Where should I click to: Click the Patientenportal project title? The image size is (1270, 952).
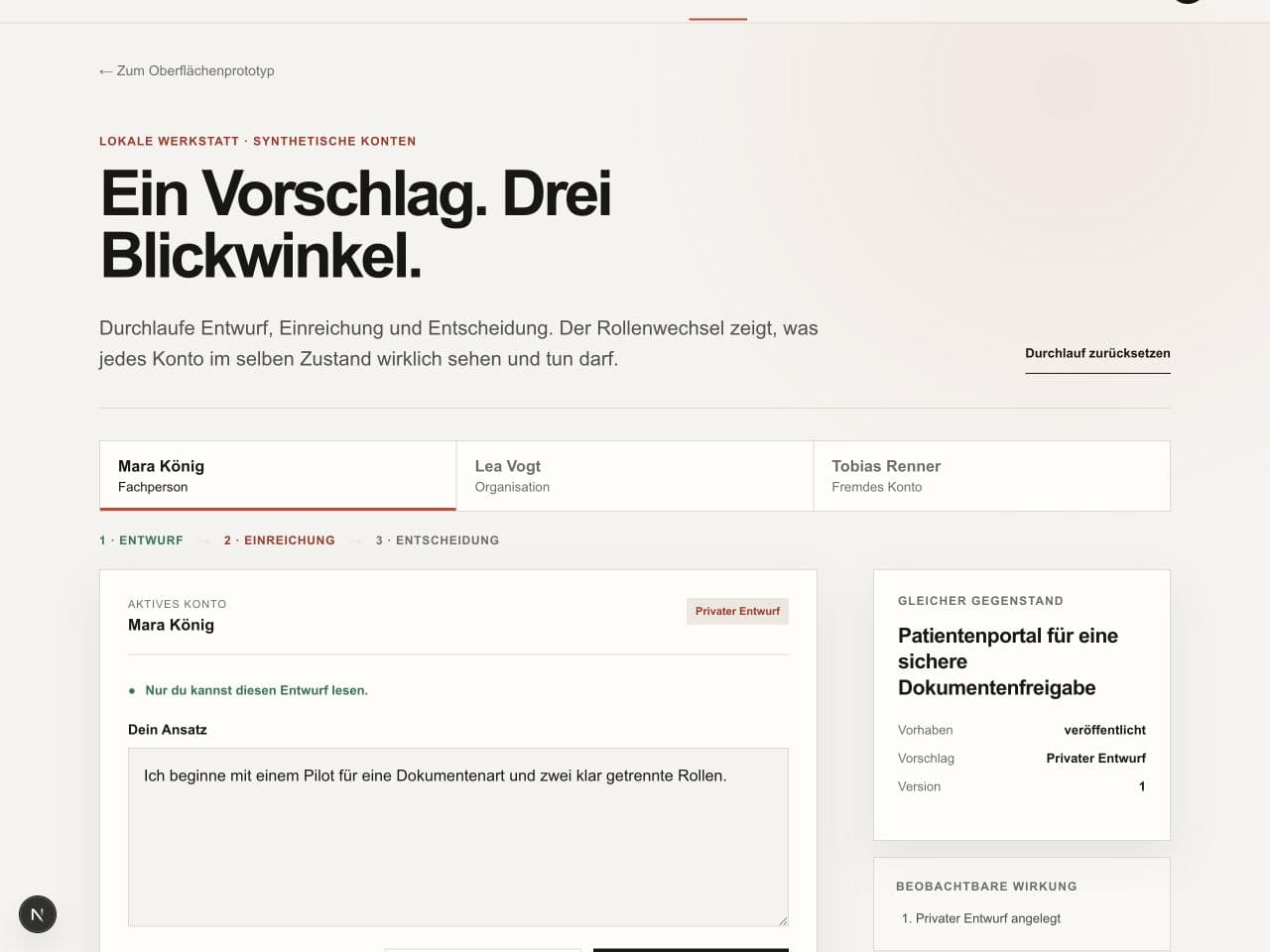1008,661
